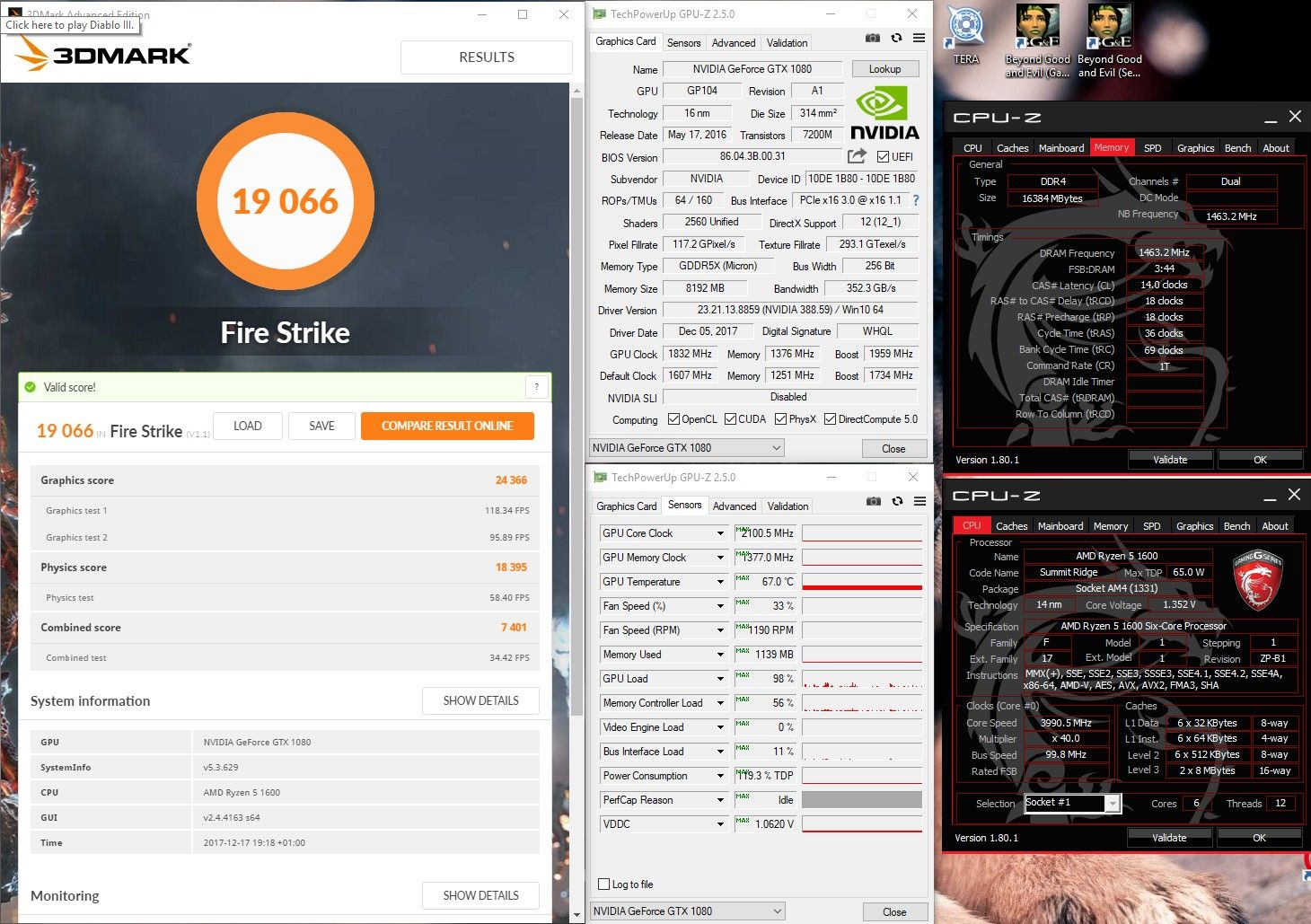Click the 3DMark logo
The image size is (1311, 924).
coord(102,54)
